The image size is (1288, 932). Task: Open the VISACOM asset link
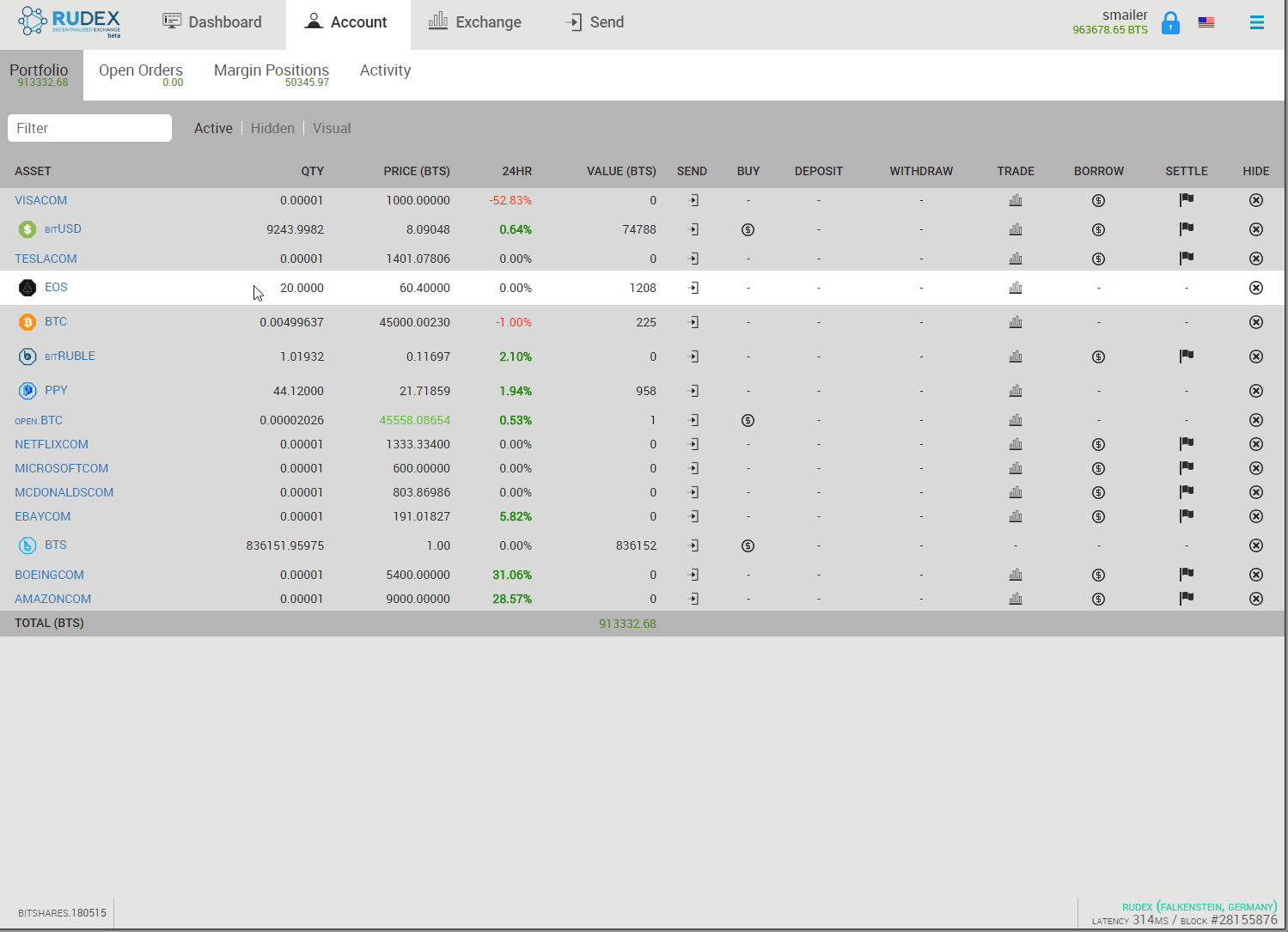tap(40, 200)
